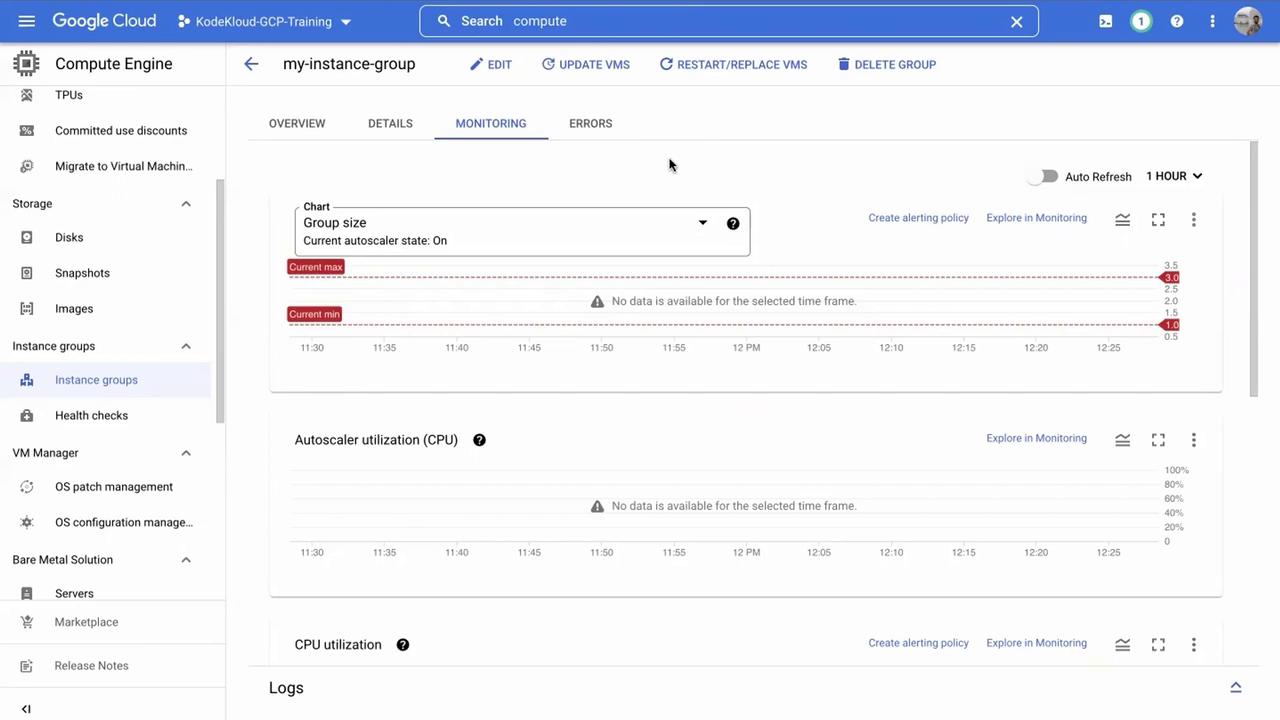This screenshot has height=720, width=1280.
Task: Click Restart/Replace VMs
Action: (733, 64)
